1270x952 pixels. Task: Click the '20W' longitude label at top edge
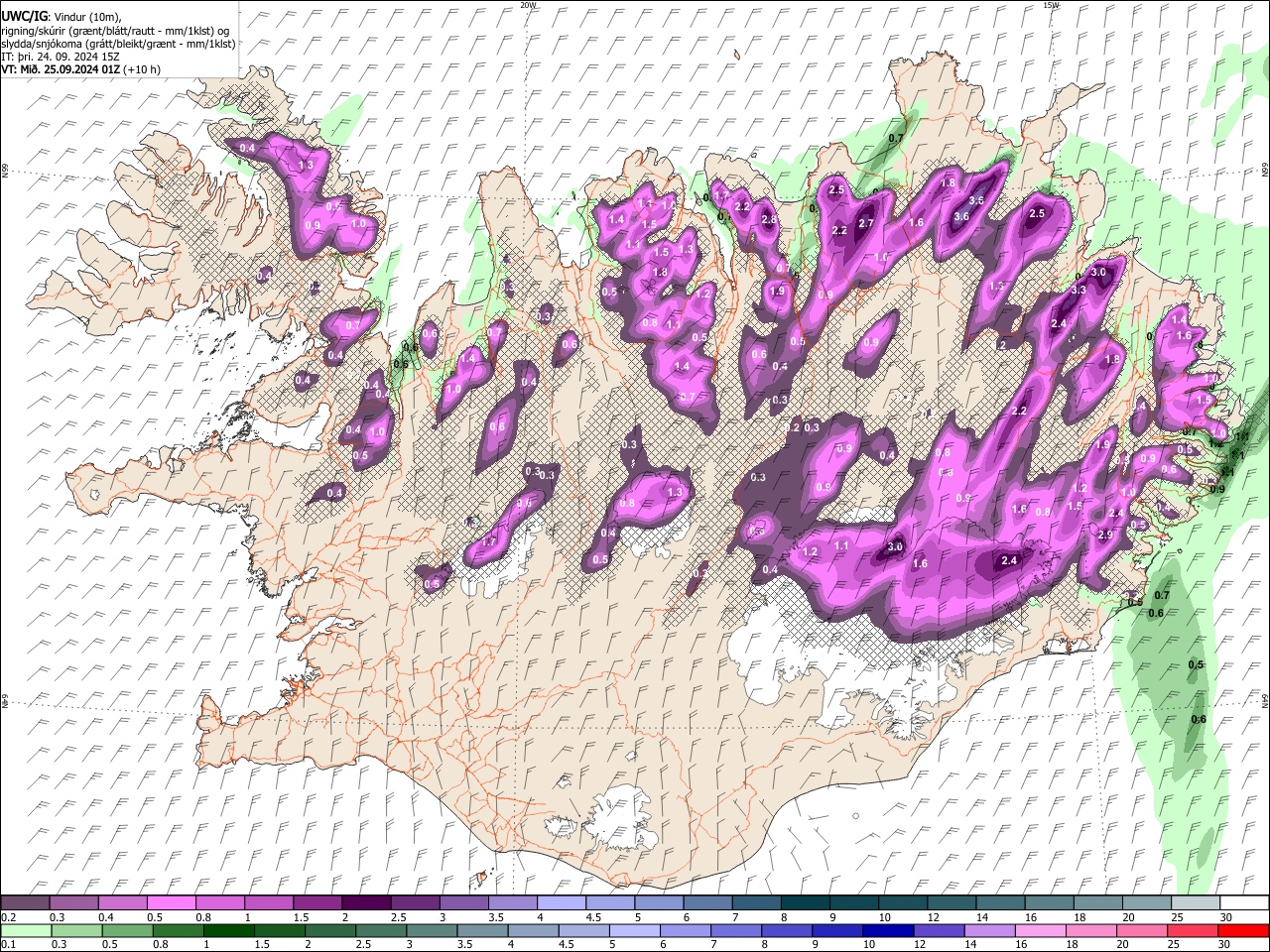point(528,5)
